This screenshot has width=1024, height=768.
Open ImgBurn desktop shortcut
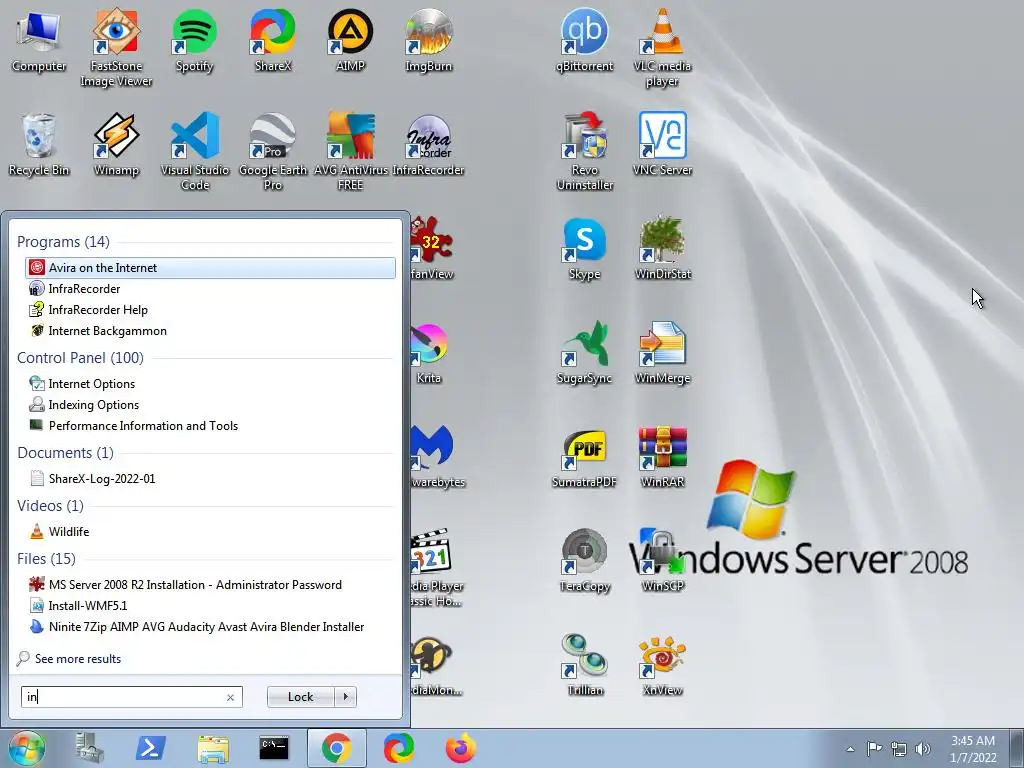[428, 40]
